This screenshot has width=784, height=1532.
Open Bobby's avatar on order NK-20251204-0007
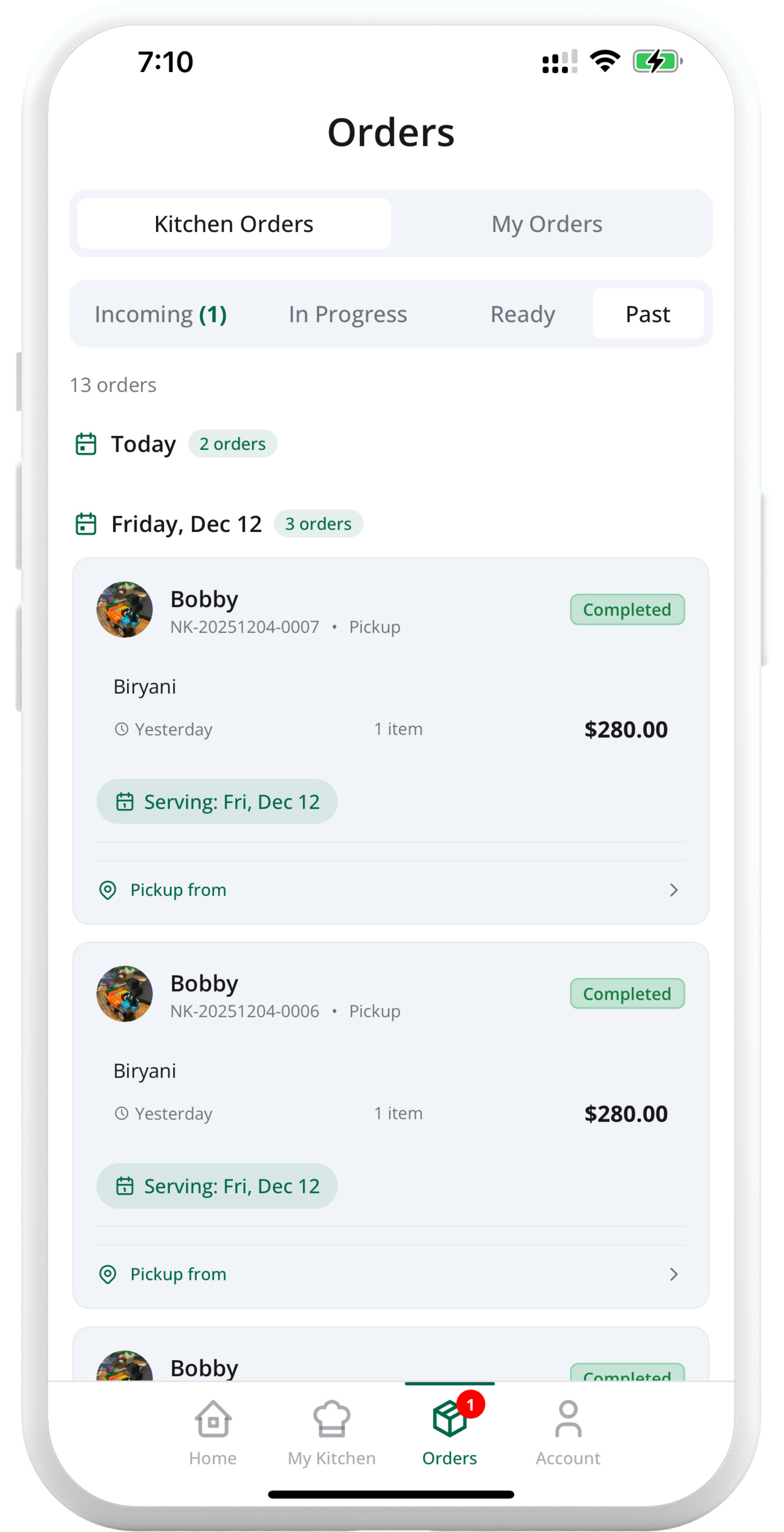[x=124, y=610]
